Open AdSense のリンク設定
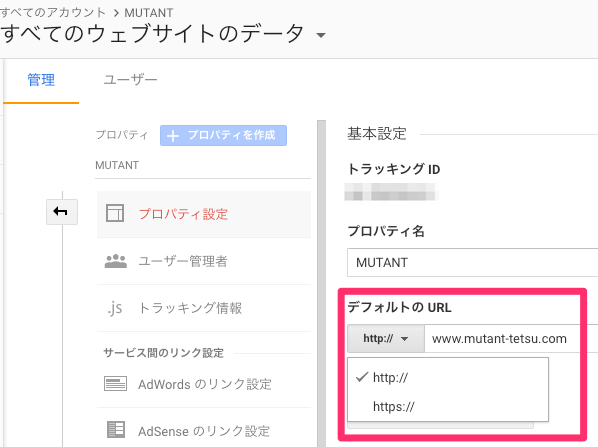This screenshot has height=447, width=598. [x=204, y=431]
